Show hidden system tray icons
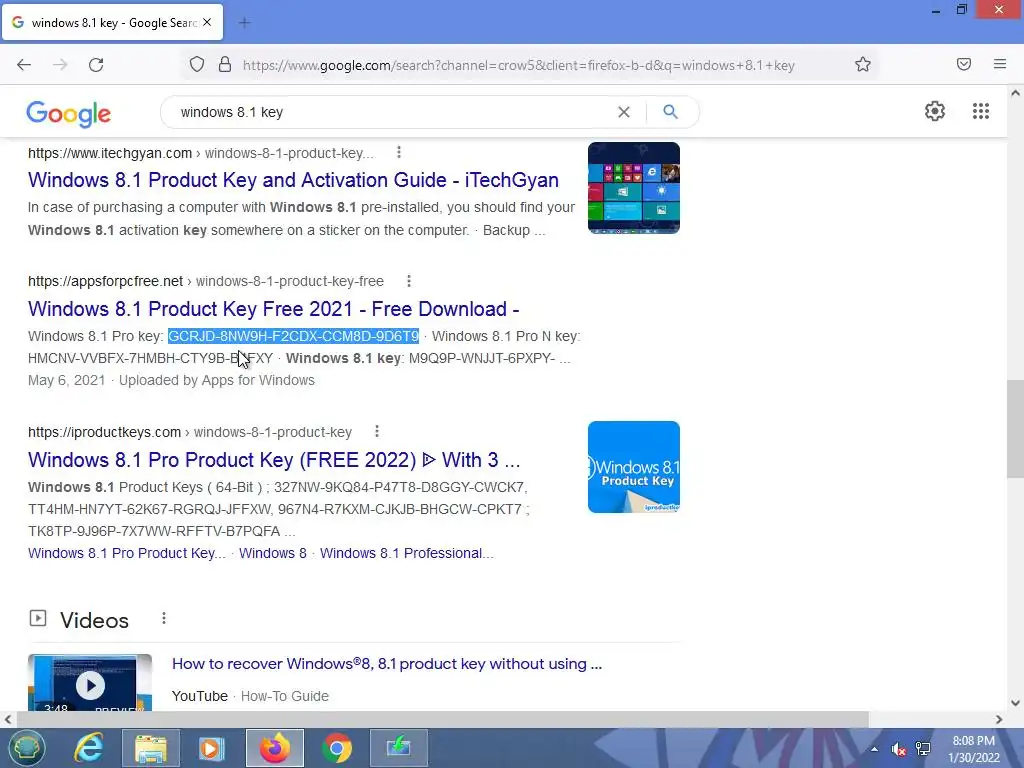 click(x=874, y=749)
